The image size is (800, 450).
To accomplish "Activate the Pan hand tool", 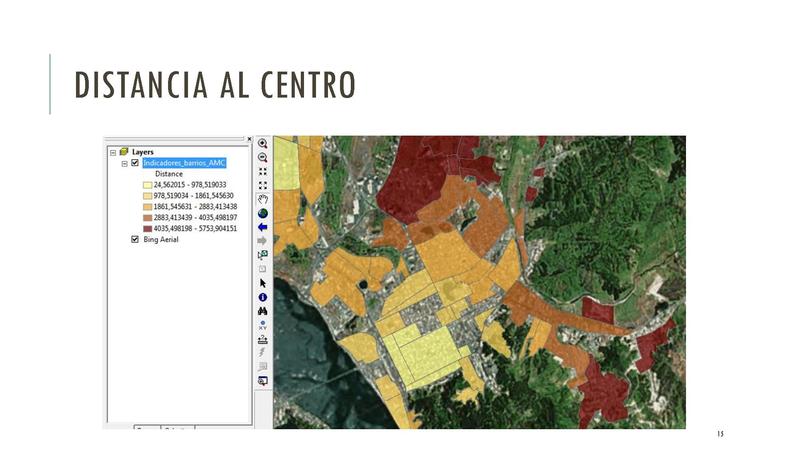I will click(x=263, y=199).
